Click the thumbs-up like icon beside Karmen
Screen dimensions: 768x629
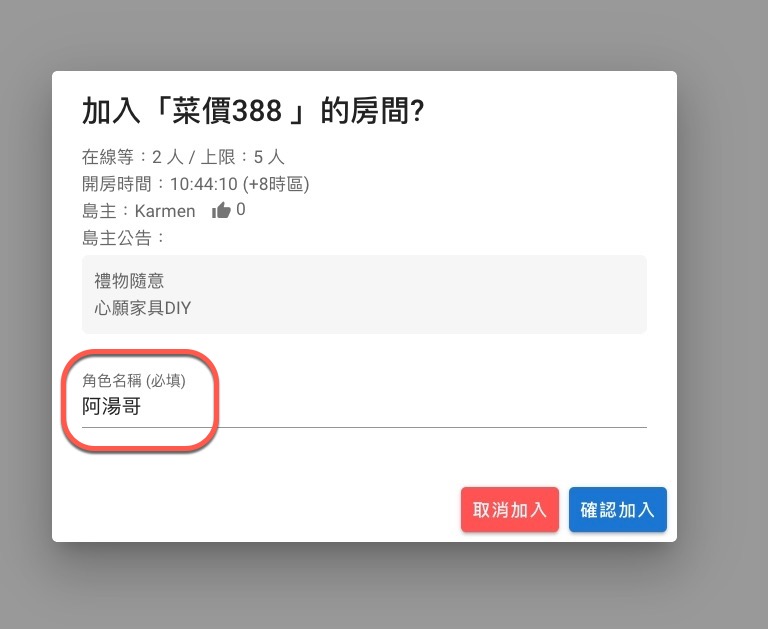point(221,210)
